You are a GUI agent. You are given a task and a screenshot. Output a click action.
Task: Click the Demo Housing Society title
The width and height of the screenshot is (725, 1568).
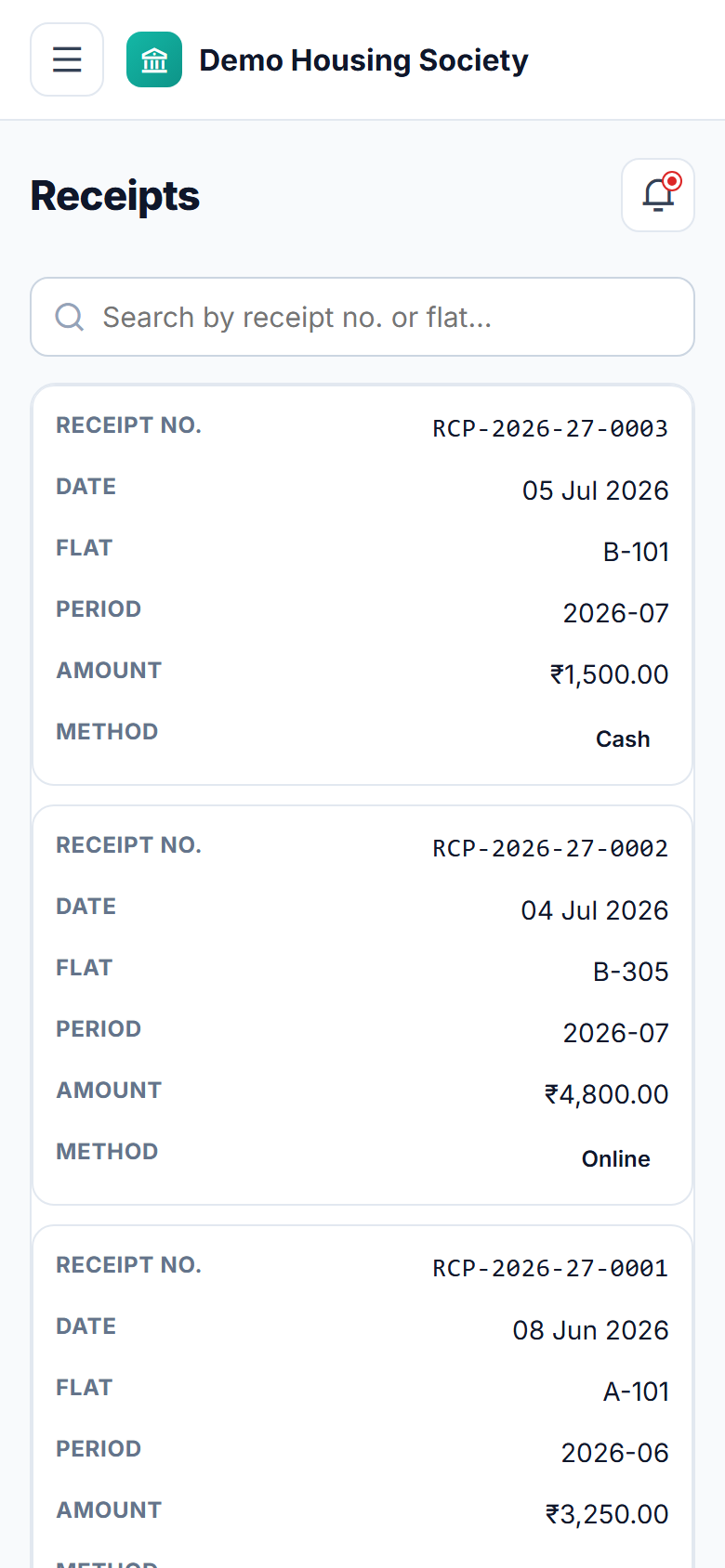point(363,59)
